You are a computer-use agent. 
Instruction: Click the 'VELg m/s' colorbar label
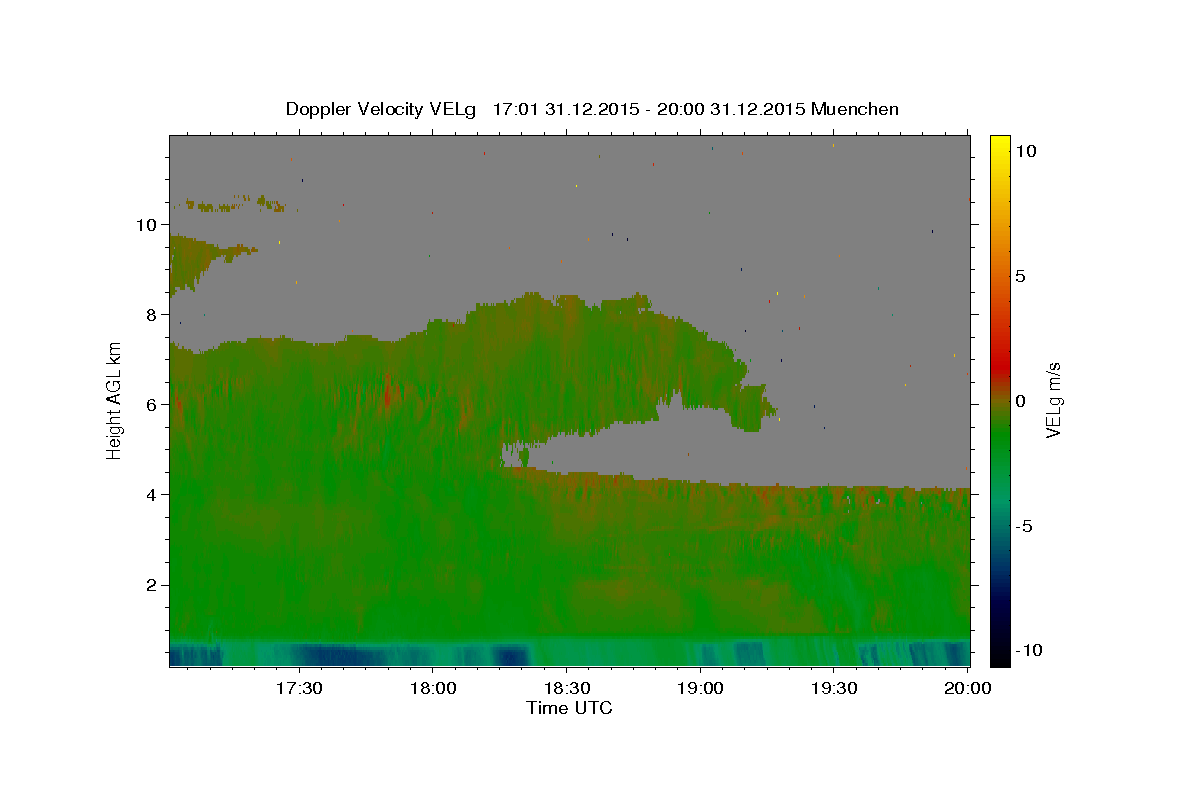1053,399
